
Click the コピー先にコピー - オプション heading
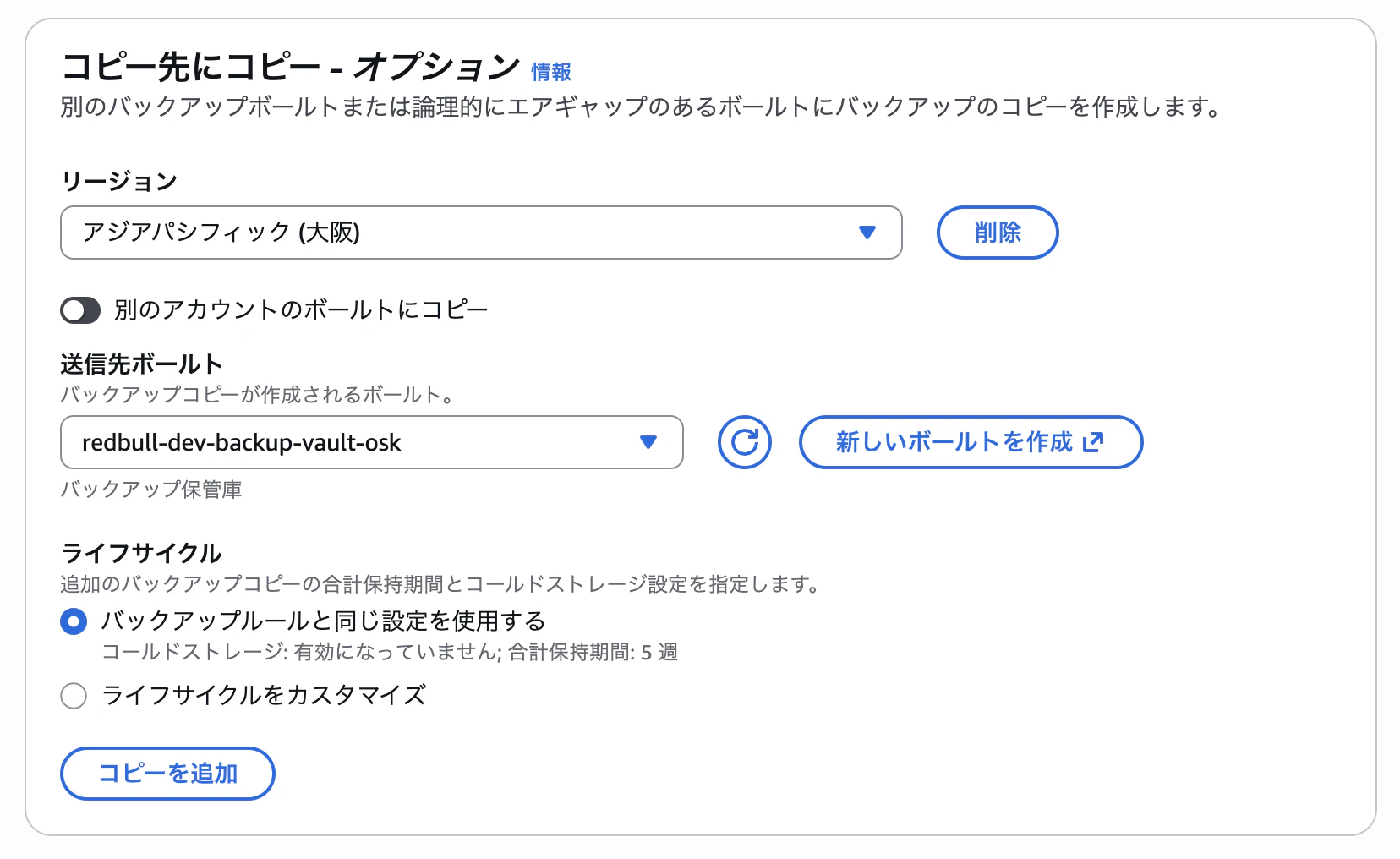[291, 67]
